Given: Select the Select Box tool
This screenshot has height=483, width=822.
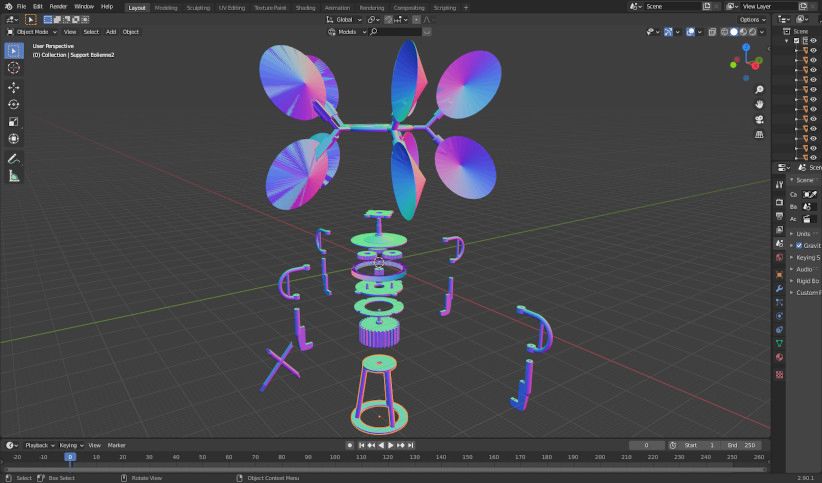Looking at the screenshot, I should [14, 50].
